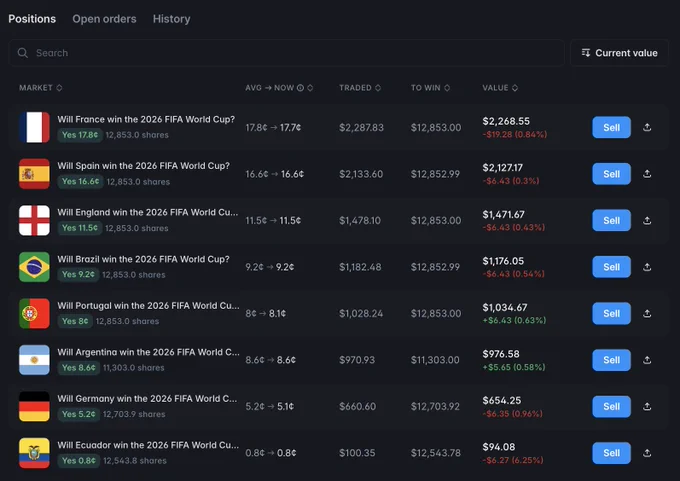Screen dimensions: 680x481
Task: Sell the Germany World Cup position
Action: pos(611,406)
